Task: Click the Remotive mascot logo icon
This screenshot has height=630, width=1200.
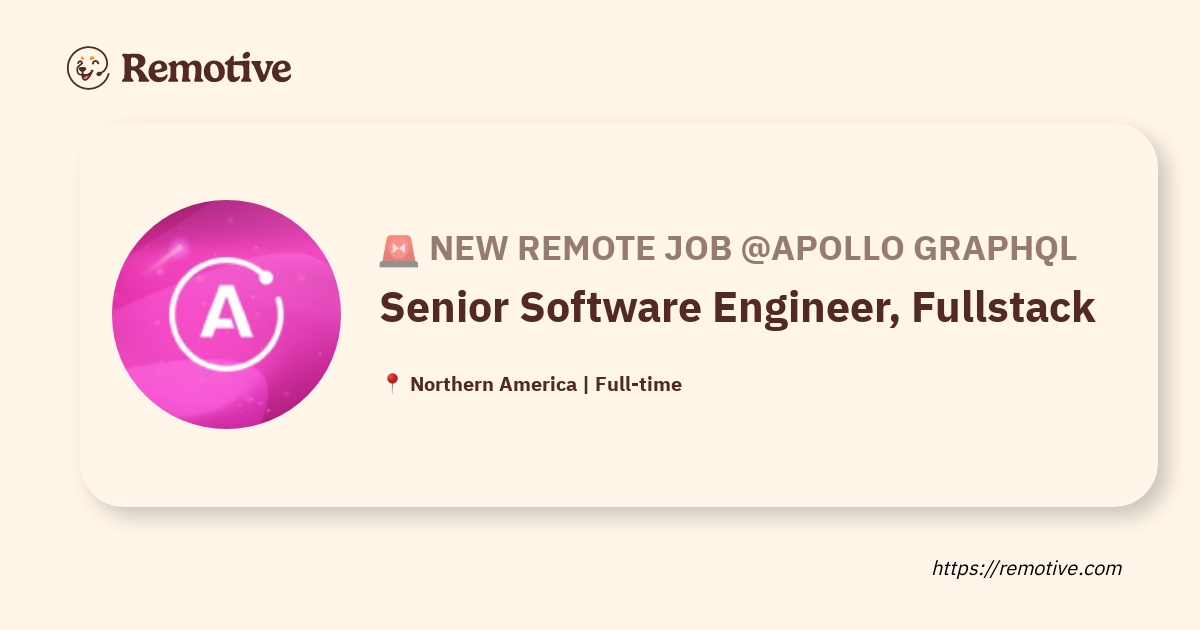Action: pyautogui.click(x=88, y=68)
